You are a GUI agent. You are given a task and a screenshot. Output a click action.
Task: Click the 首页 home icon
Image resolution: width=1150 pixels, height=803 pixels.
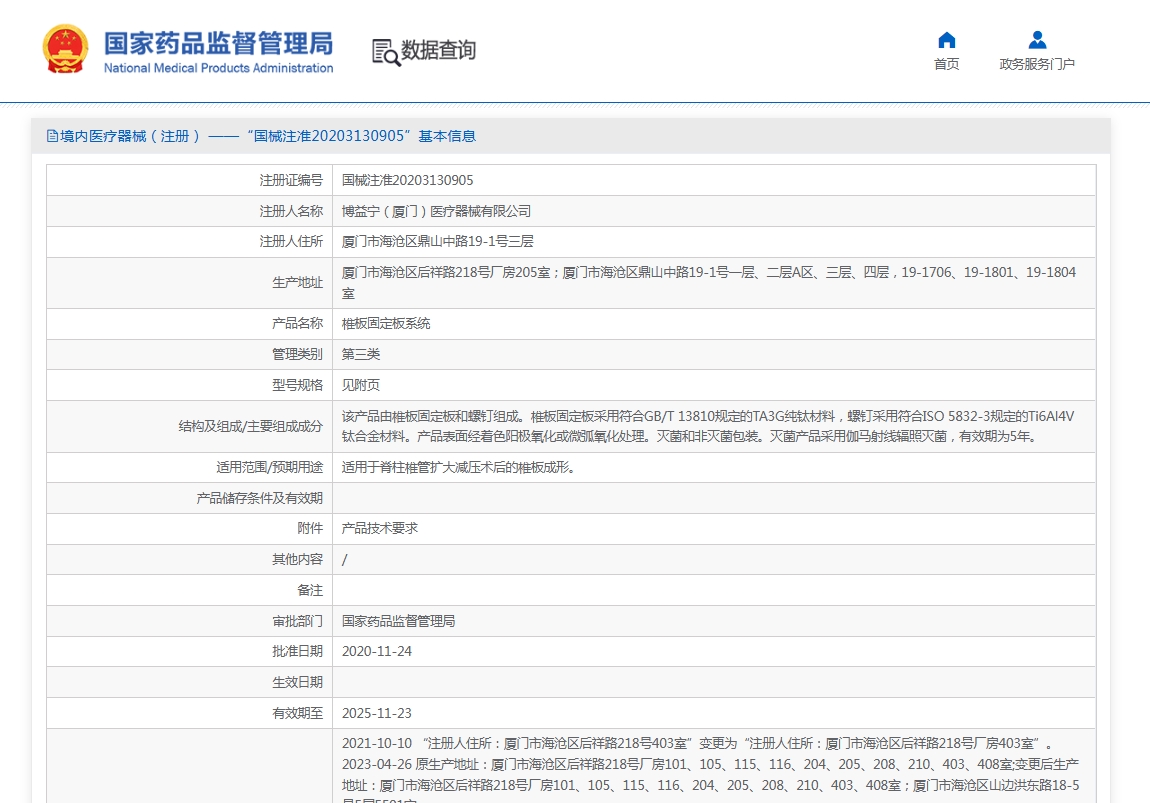(947, 40)
